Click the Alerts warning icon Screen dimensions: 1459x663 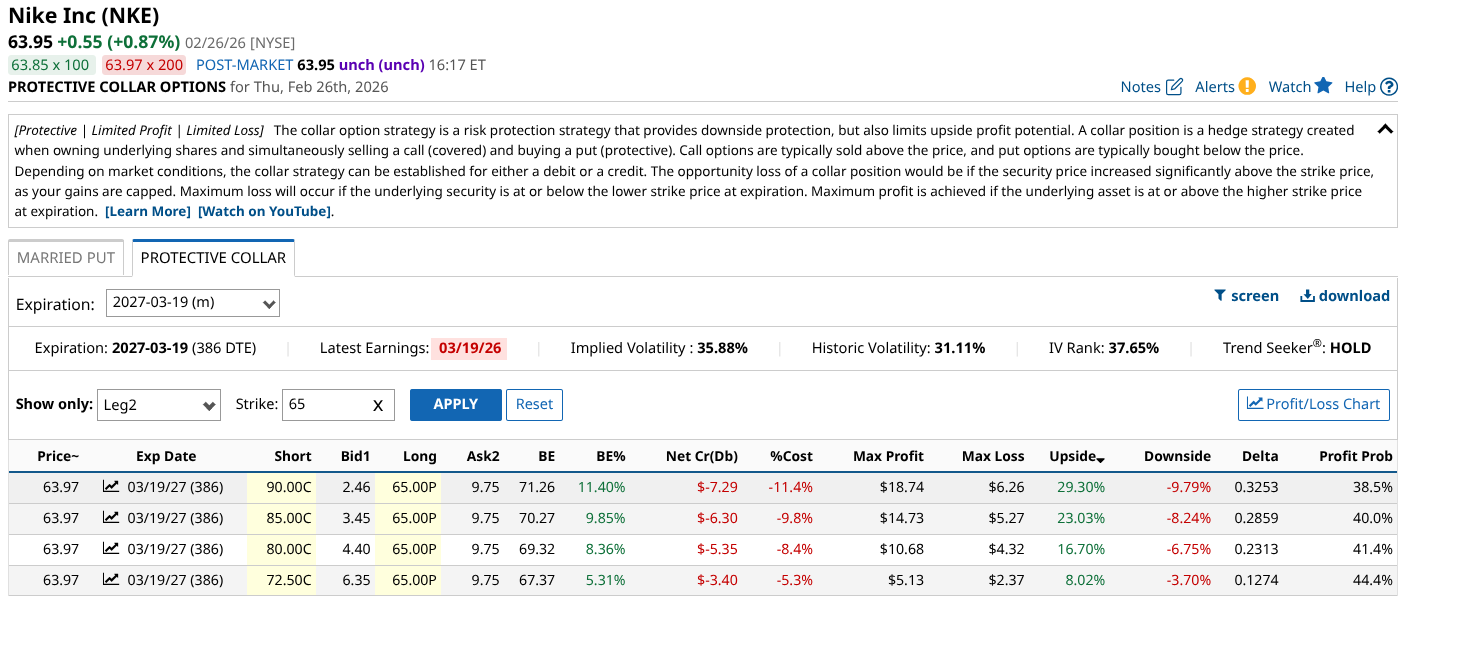pos(1247,87)
